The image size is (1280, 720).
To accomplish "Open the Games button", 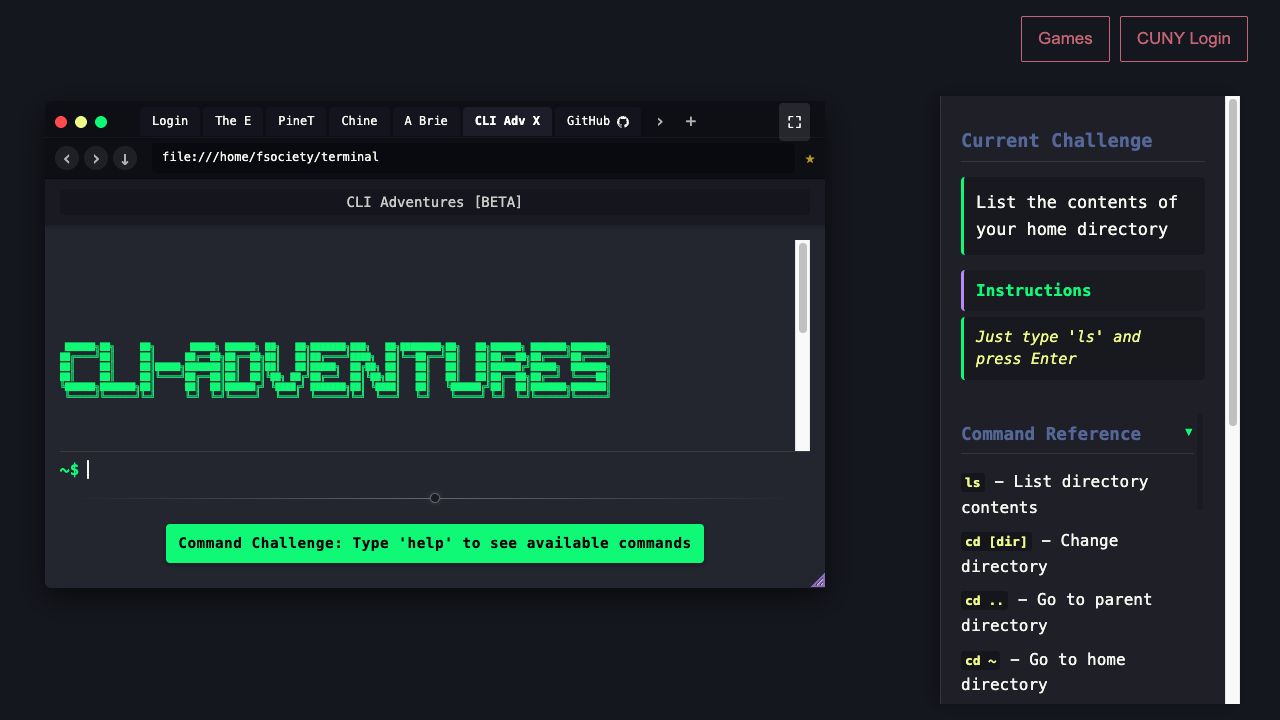I will pos(1065,39).
